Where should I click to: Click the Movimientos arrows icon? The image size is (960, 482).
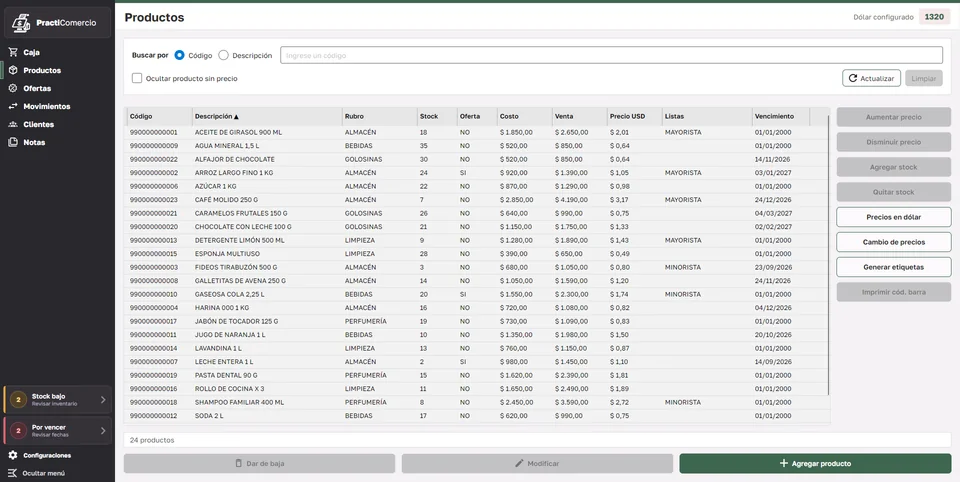[13, 107]
